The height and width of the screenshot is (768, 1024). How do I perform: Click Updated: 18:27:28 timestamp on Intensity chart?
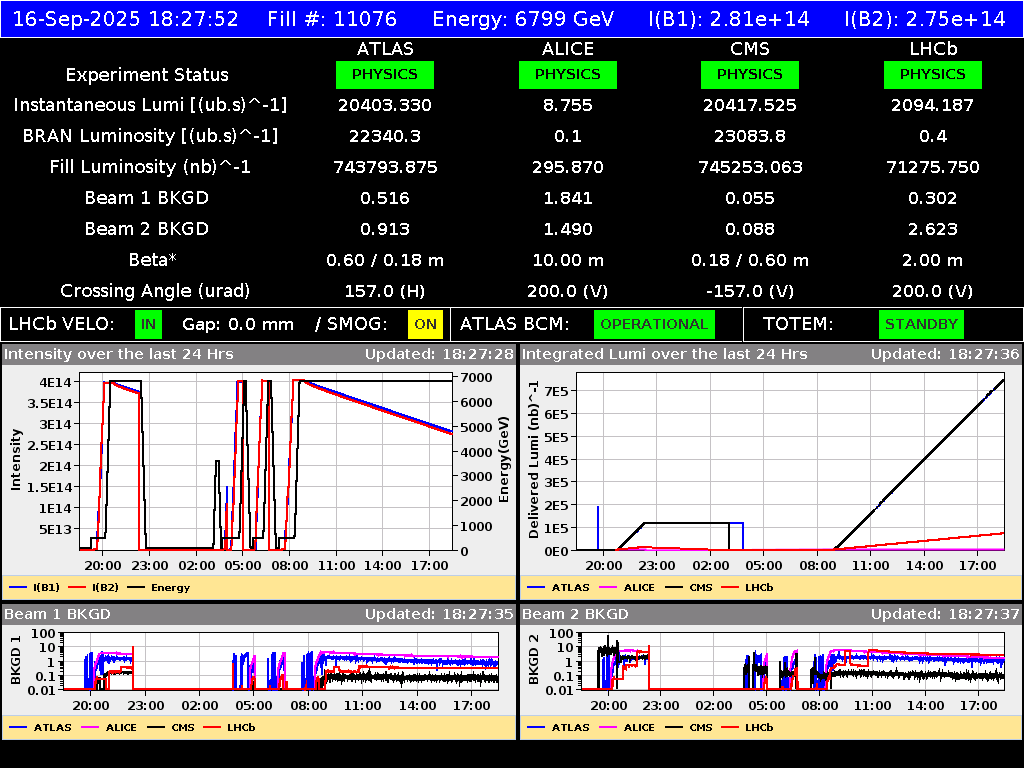[x=440, y=354]
